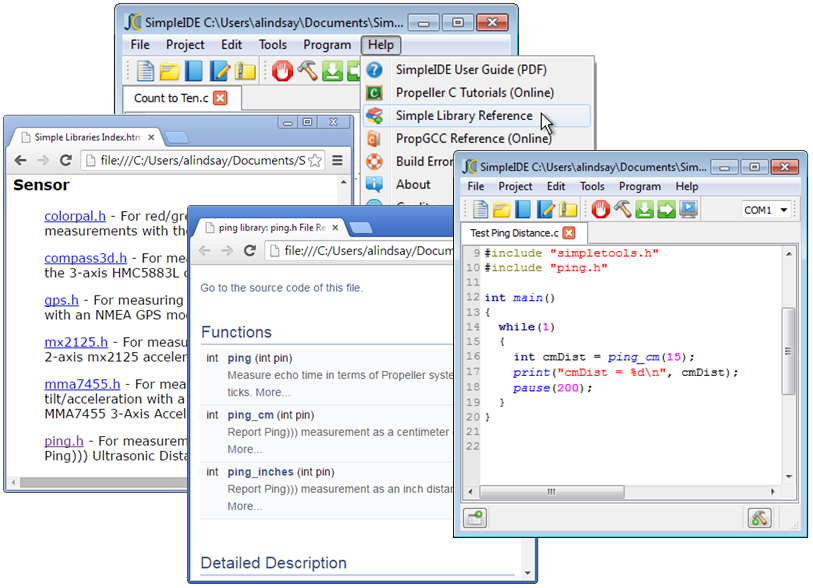Close the Simple Libraries Index.htm browser tab

click(151, 137)
